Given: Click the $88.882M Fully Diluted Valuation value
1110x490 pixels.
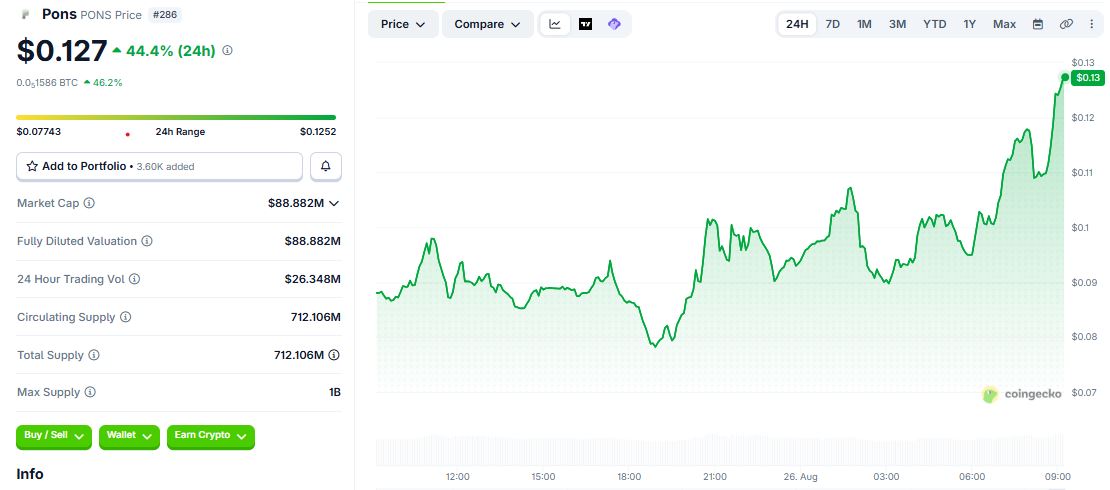Looking at the screenshot, I should click(313, 241).
